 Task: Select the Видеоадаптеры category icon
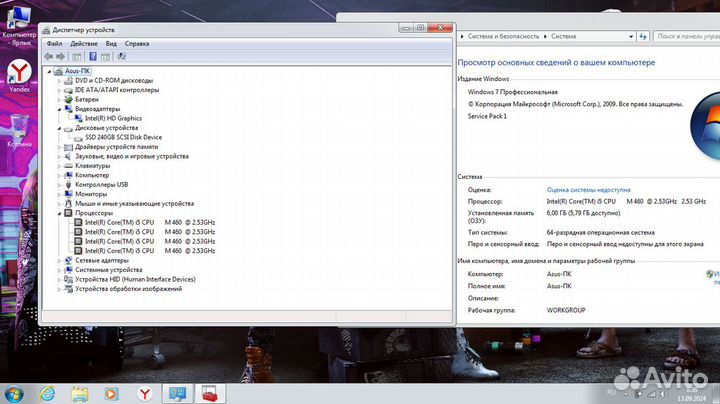pos(68,109)
